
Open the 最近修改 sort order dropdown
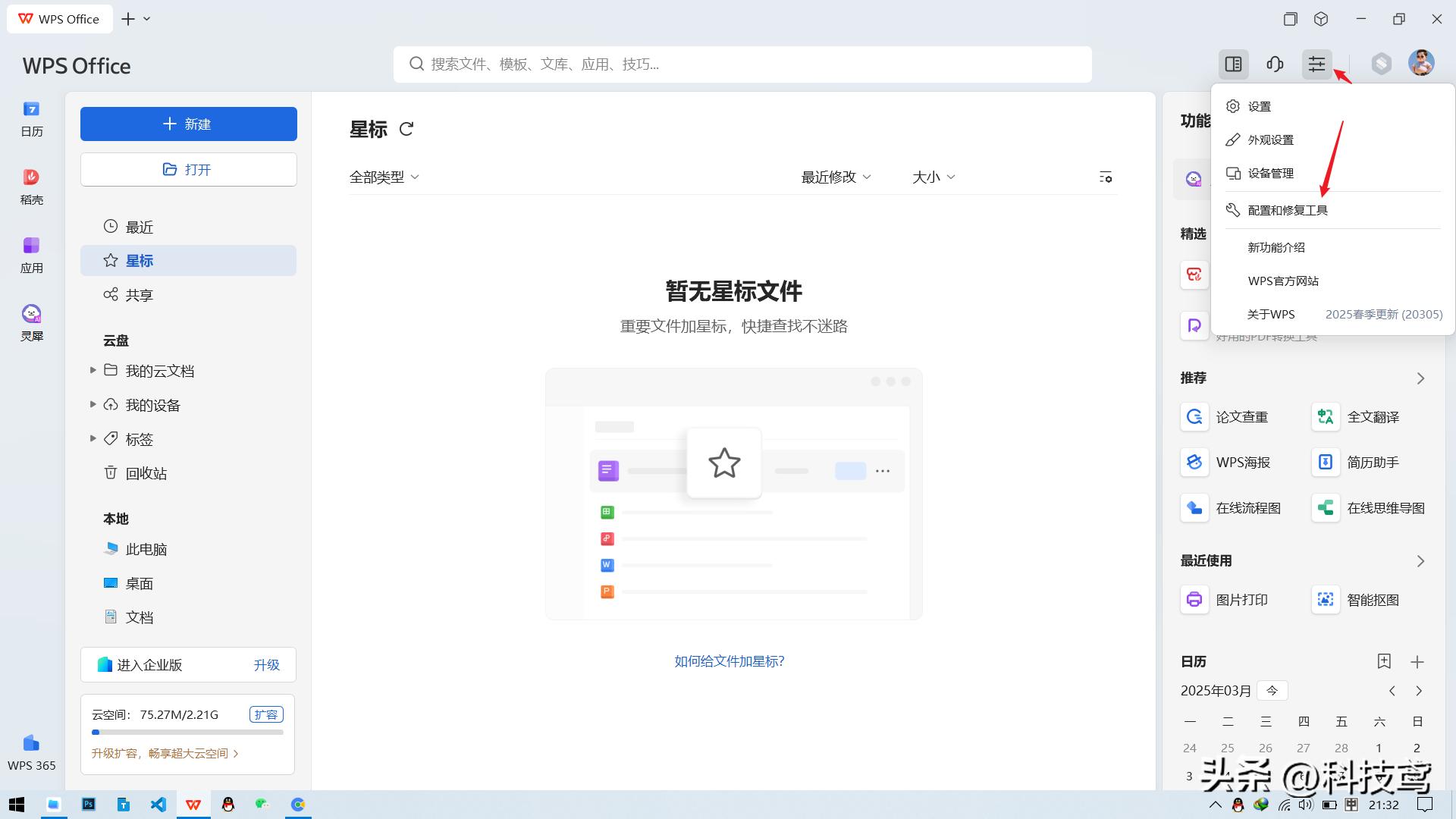click(834, 177)
